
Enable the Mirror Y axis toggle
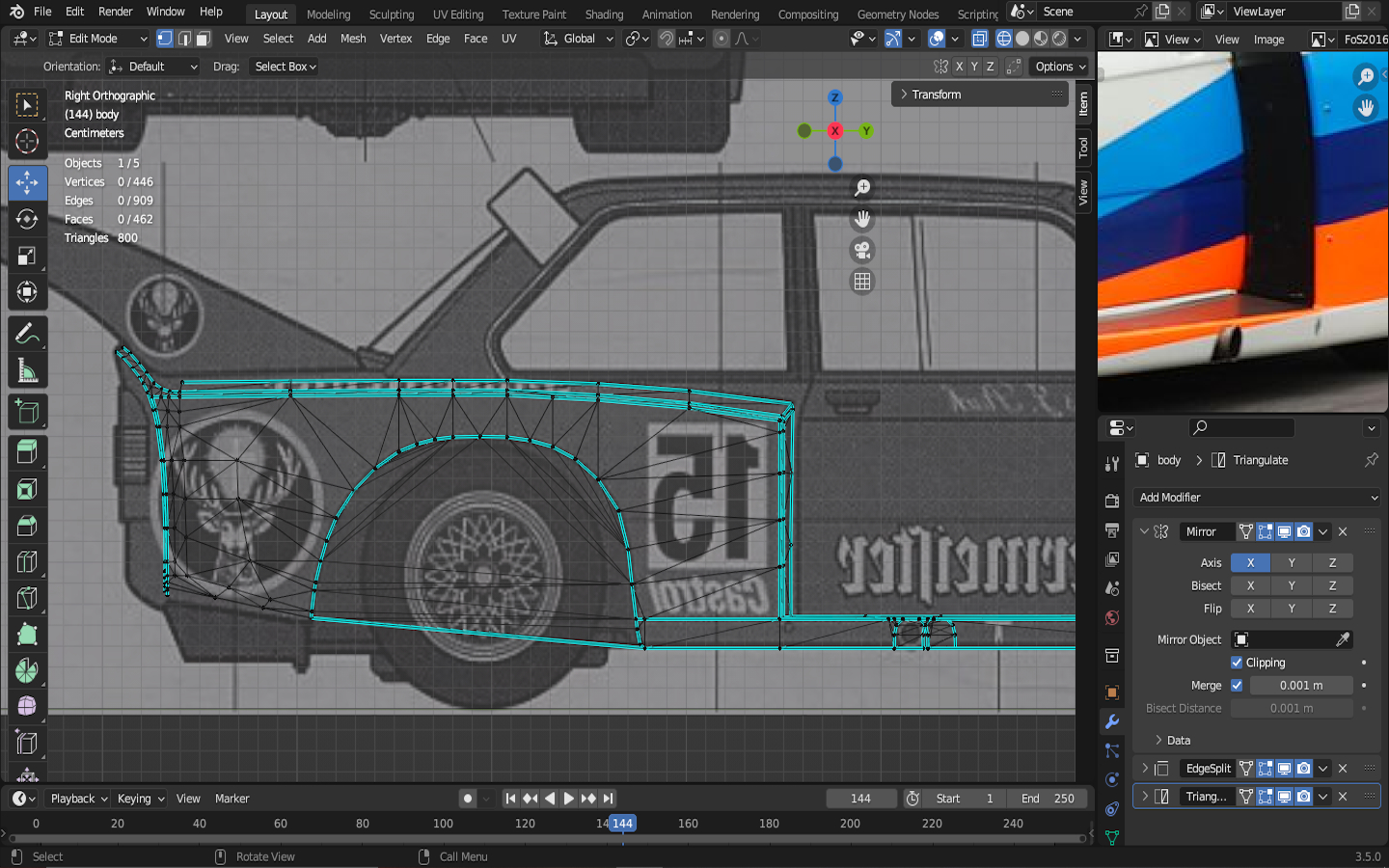[x=1292, y=563]
